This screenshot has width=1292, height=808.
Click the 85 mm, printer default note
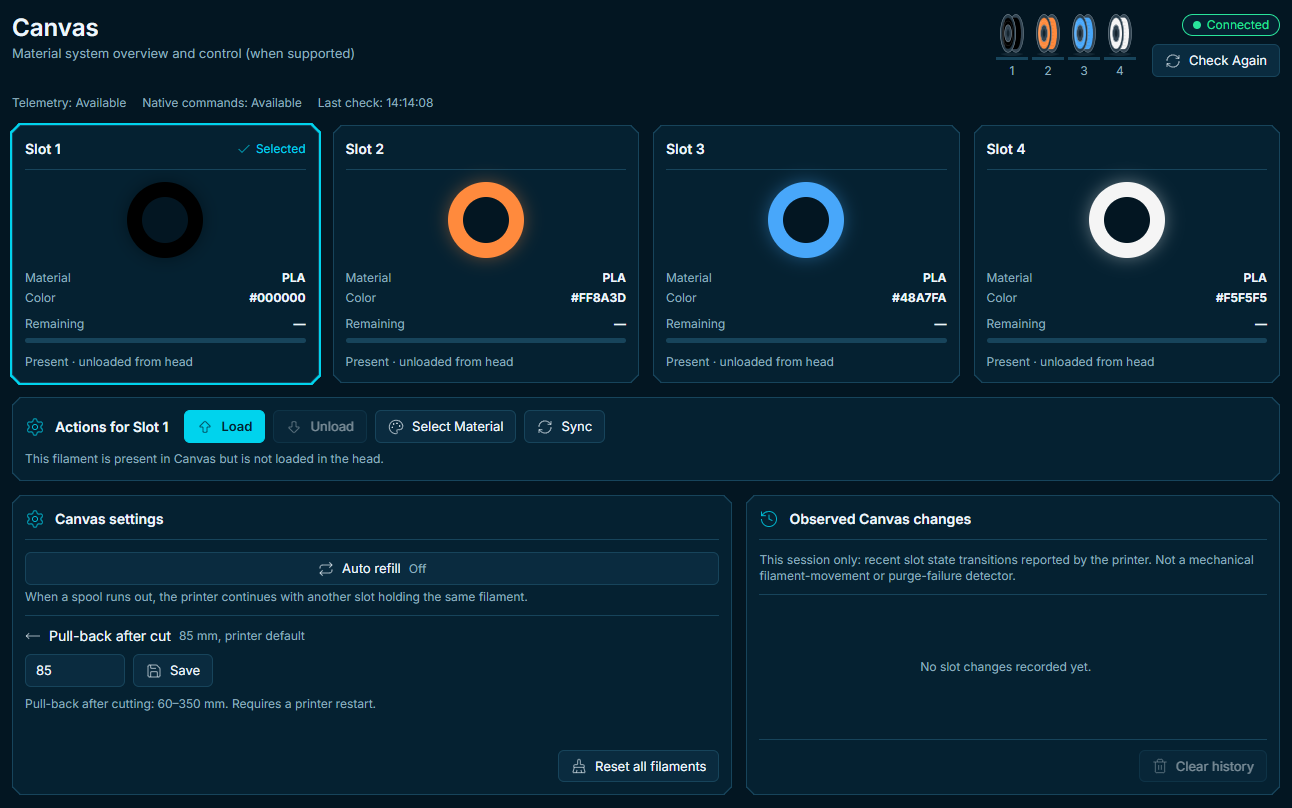(242, 636)
